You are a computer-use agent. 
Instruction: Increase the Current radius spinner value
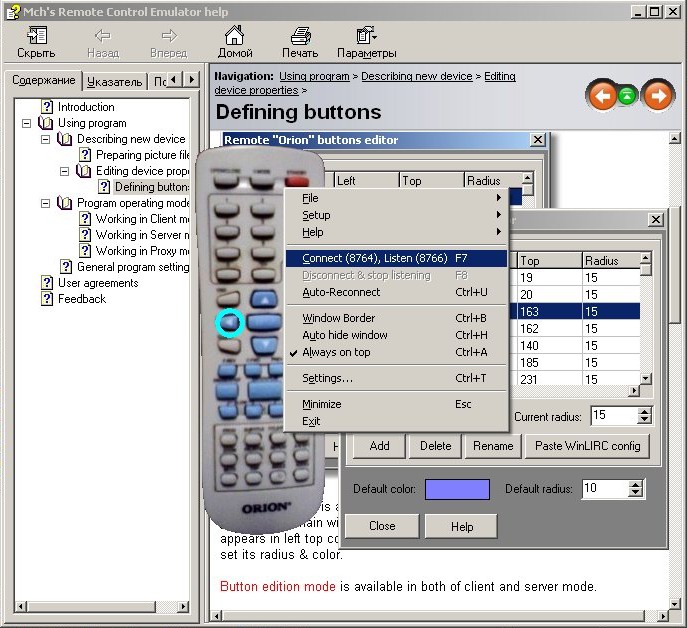(x=644, y=411)
